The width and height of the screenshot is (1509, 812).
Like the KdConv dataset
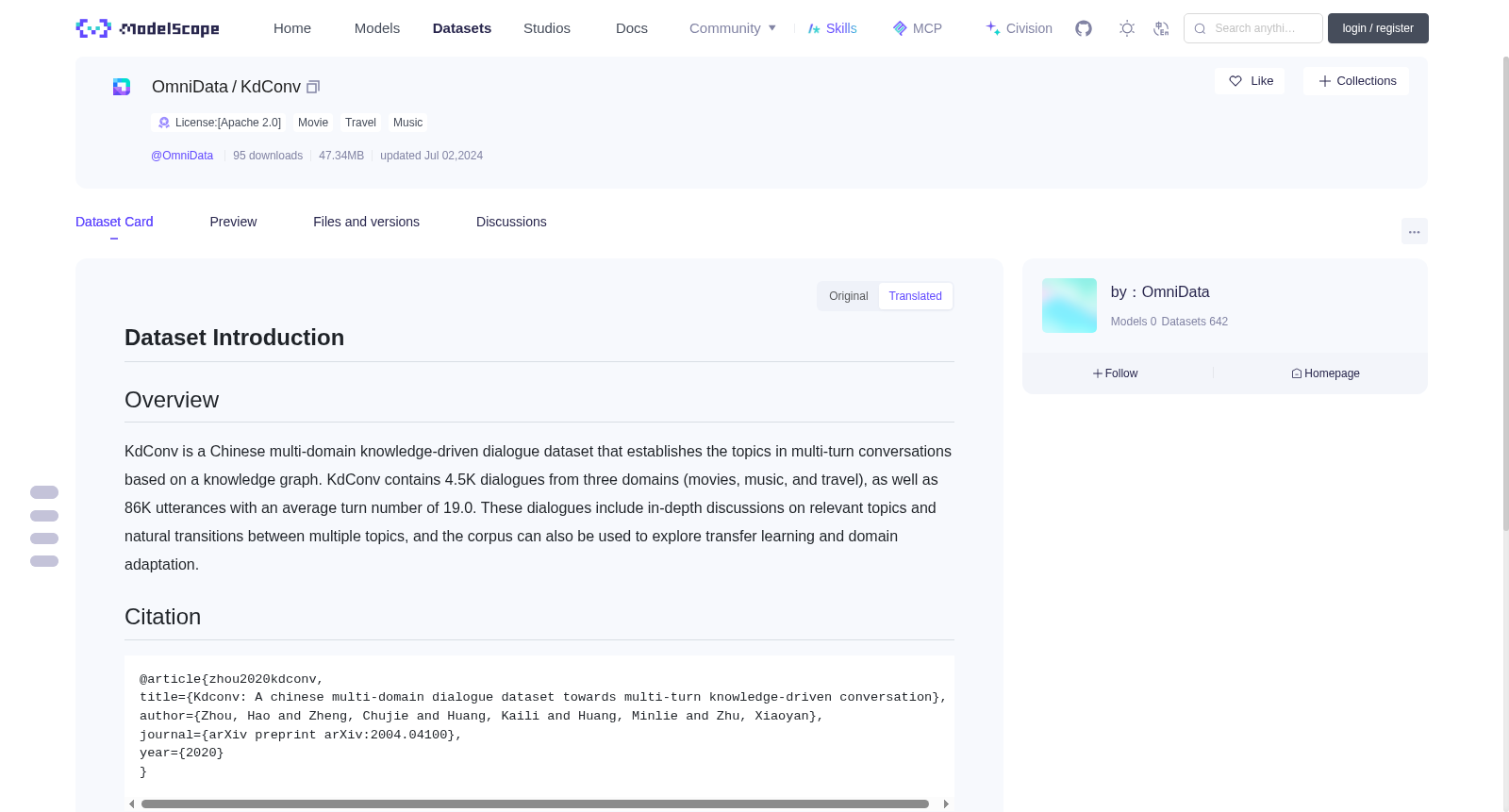1250,81
